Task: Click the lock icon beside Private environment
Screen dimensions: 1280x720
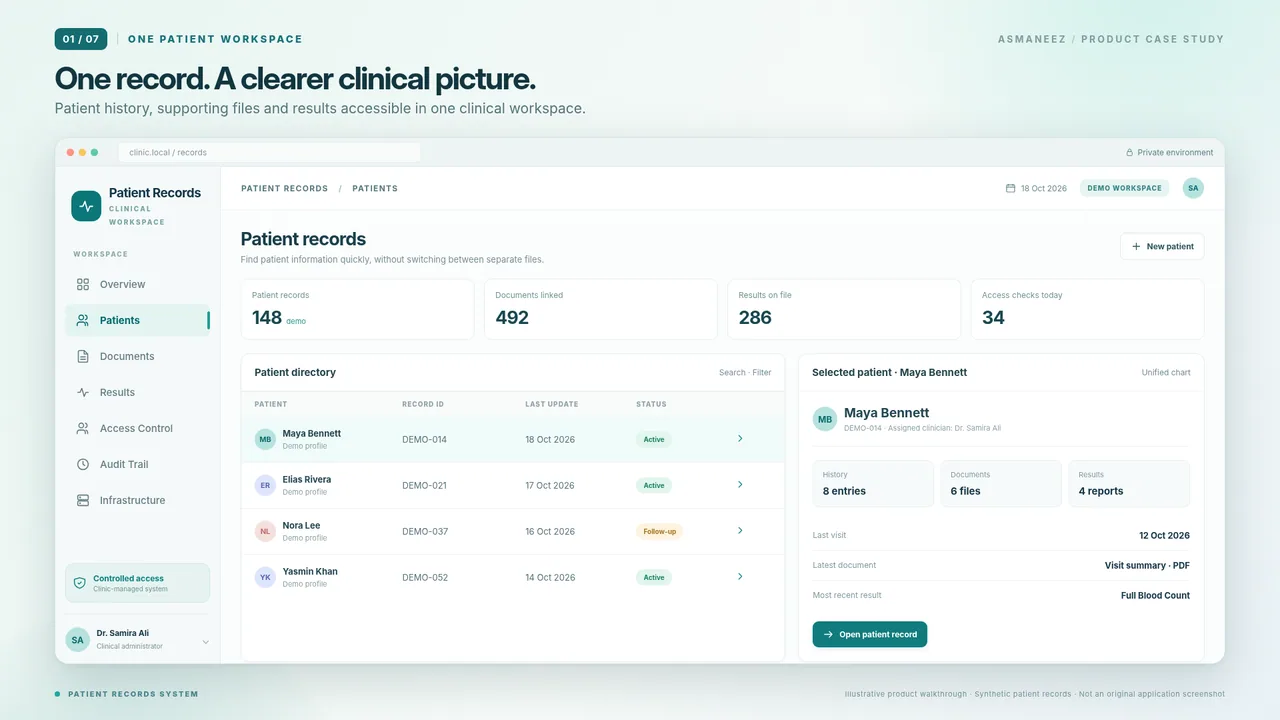Action: [1130, 153]
